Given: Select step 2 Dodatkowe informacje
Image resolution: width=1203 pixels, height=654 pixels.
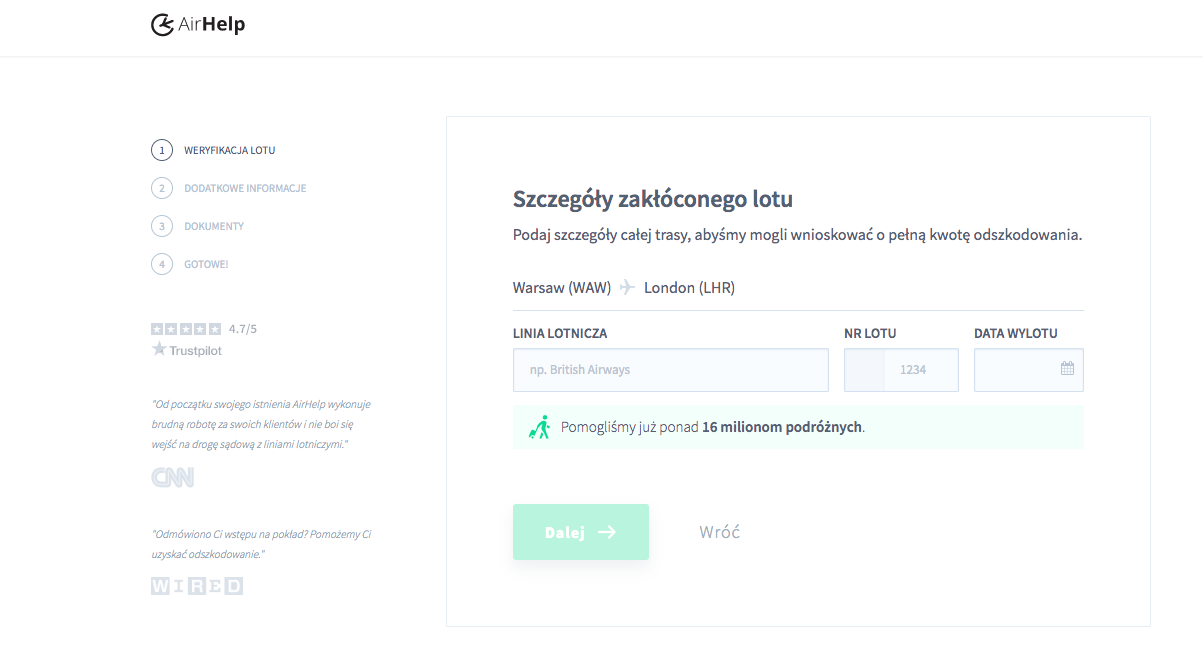Looking at the screenshot, I should [x=229, y=188].
